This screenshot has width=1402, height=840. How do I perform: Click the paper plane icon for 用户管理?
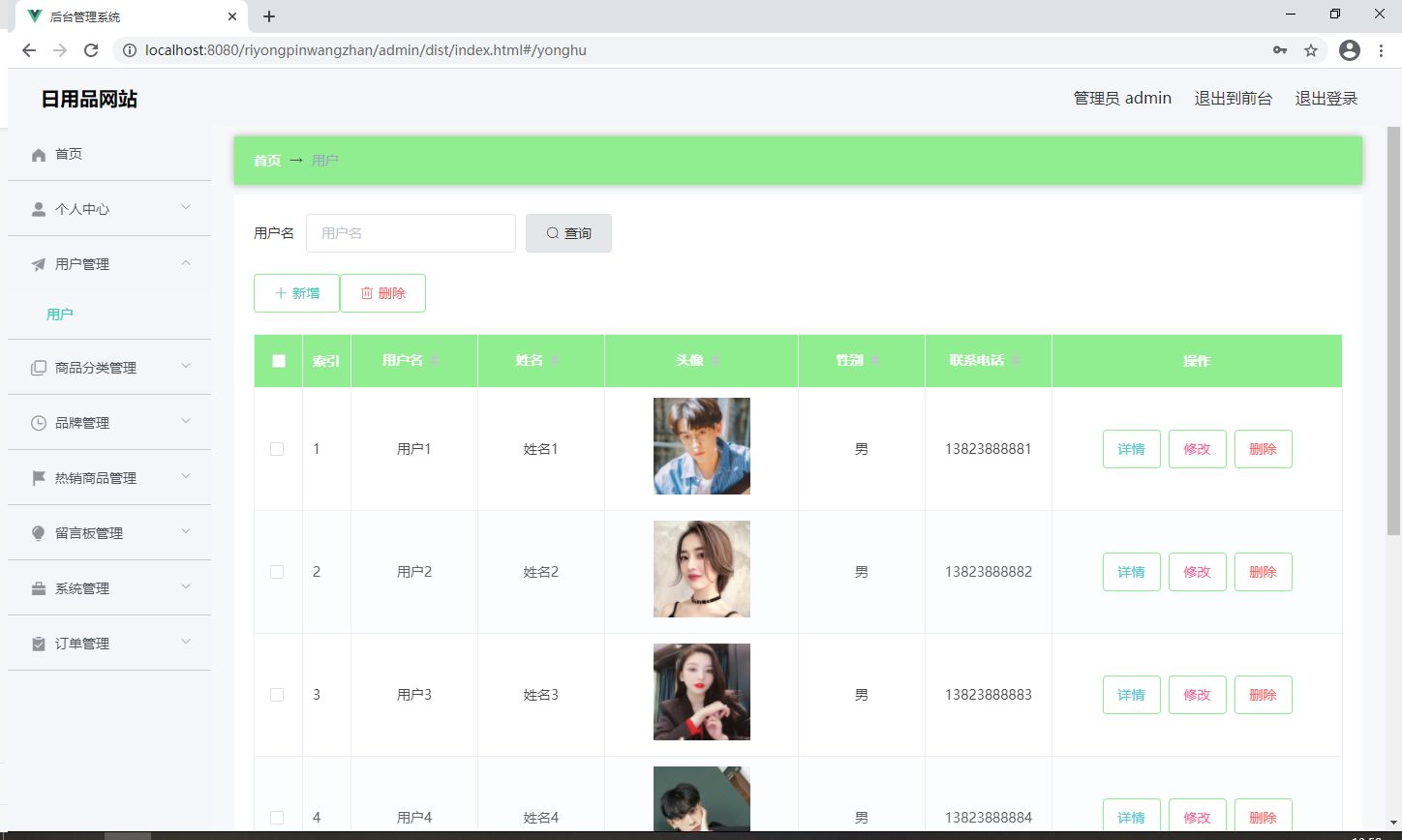pos(39,264)
